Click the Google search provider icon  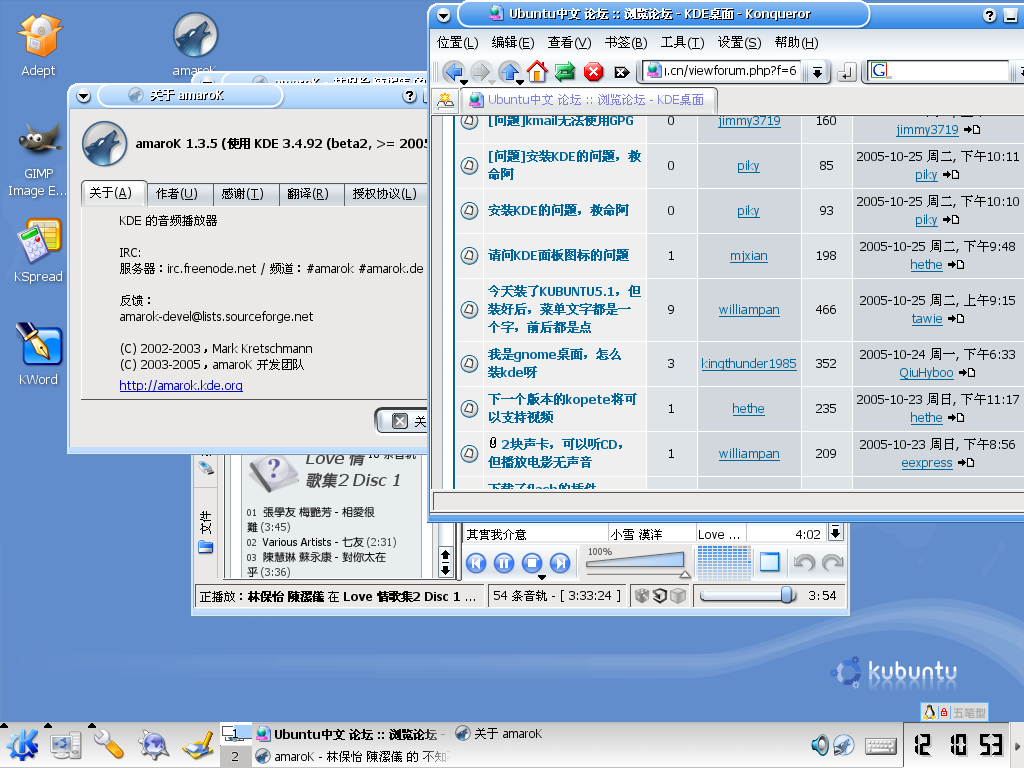[879, 71]
